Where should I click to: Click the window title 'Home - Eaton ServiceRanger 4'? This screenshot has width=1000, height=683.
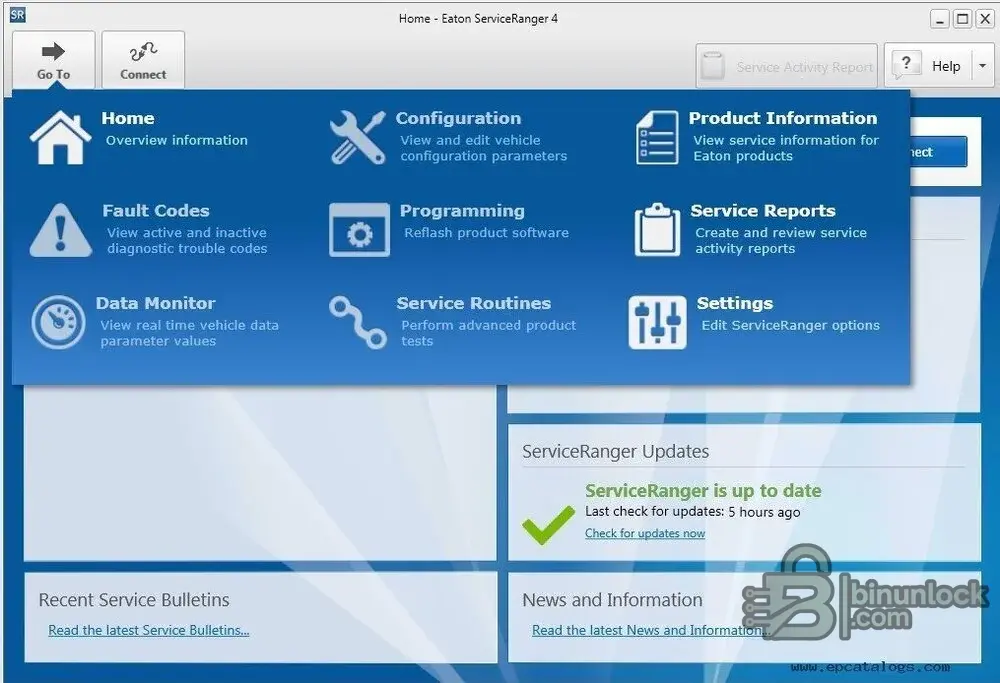coord(478,18)
